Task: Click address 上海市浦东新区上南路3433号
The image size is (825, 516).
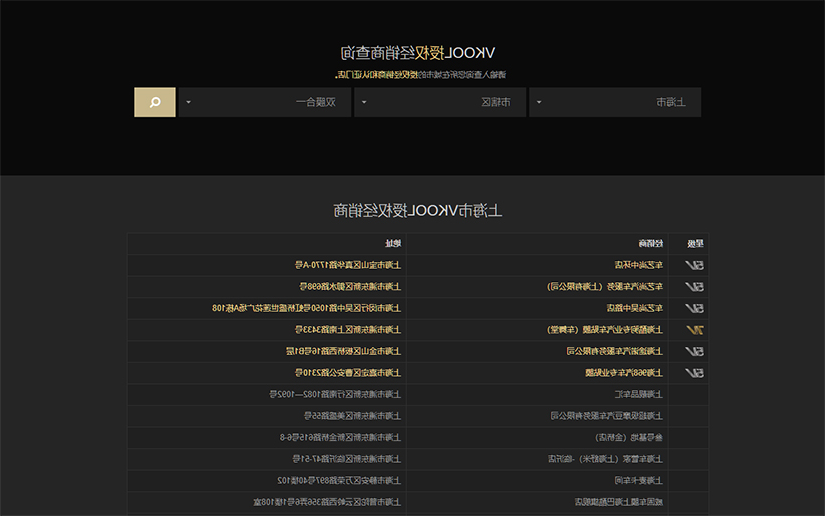Action: pyautogui.click(x=348, y=330)
